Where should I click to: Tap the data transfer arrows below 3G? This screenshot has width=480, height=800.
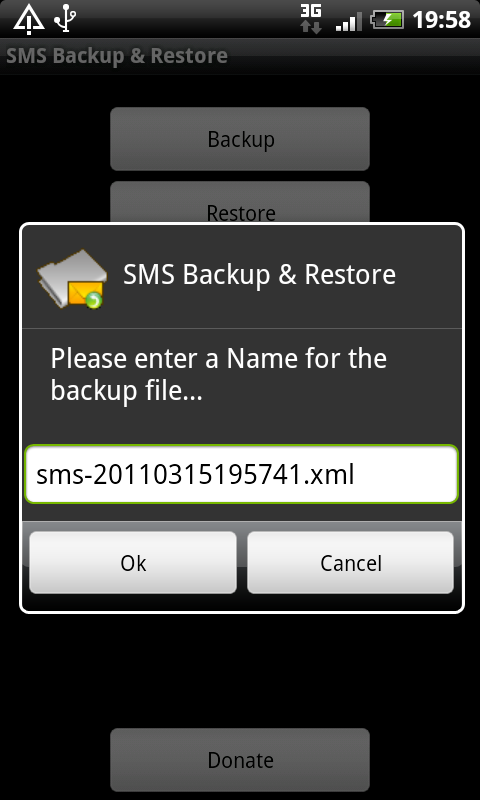point(311,27)
